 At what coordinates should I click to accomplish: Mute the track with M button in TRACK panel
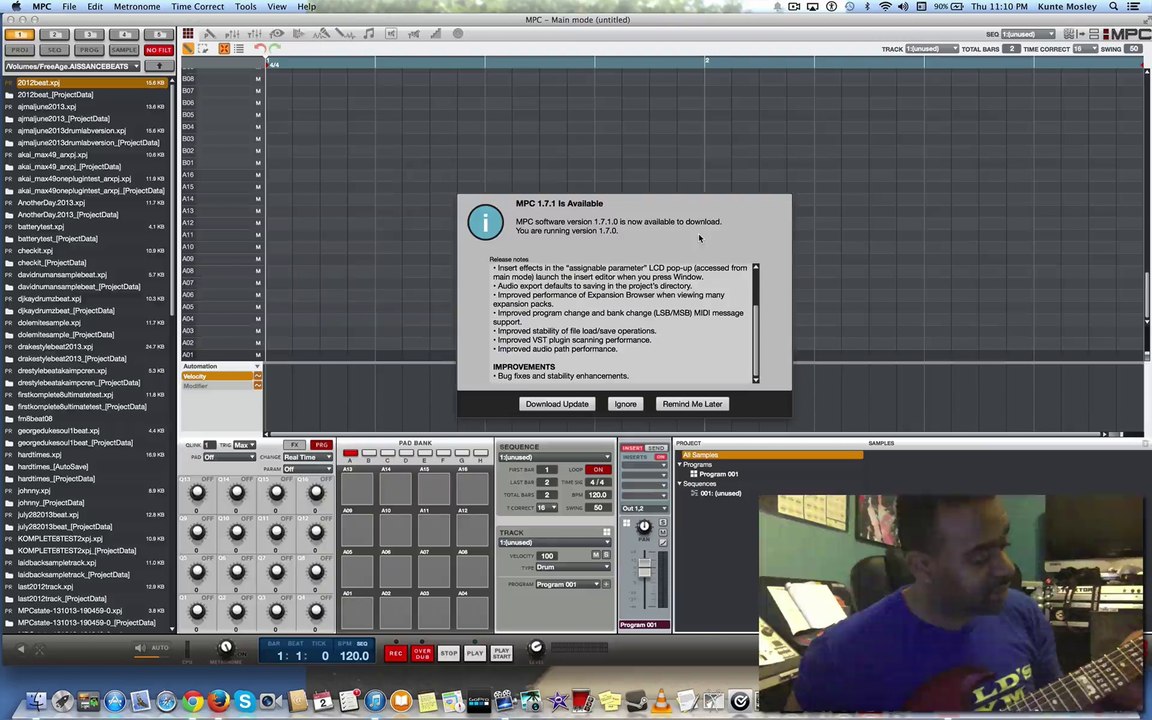coord(596,555)
